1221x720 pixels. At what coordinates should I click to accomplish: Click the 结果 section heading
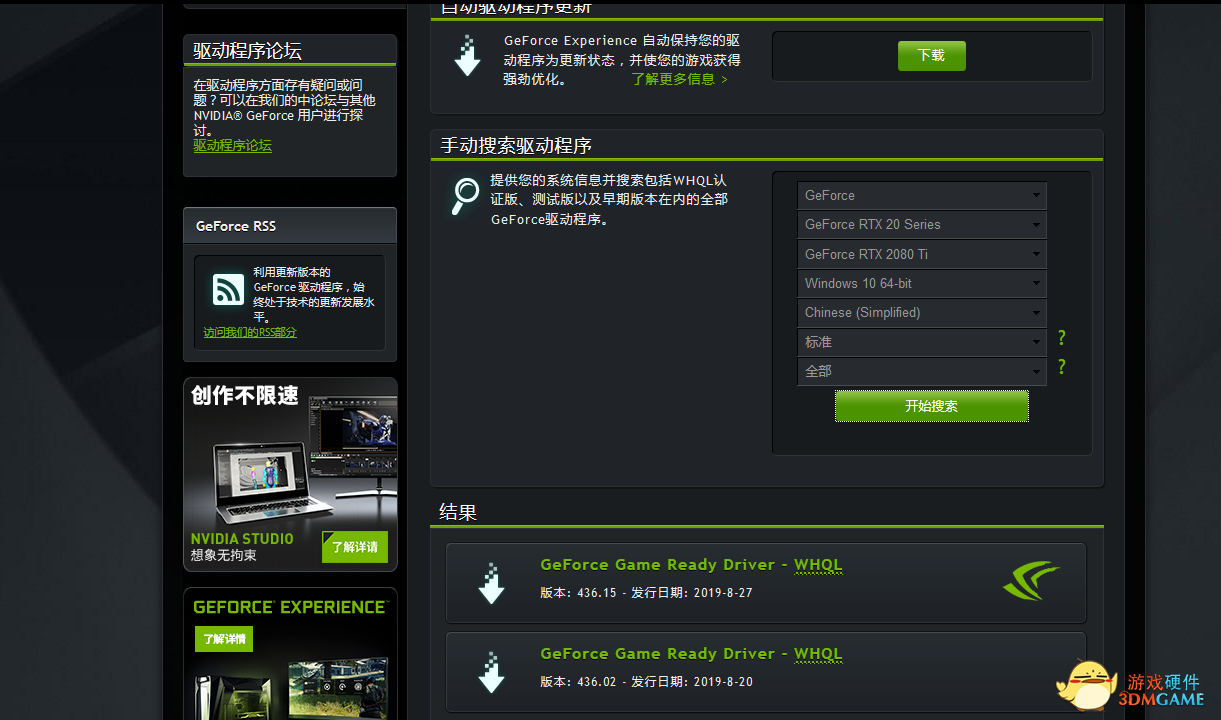point(458,512)
